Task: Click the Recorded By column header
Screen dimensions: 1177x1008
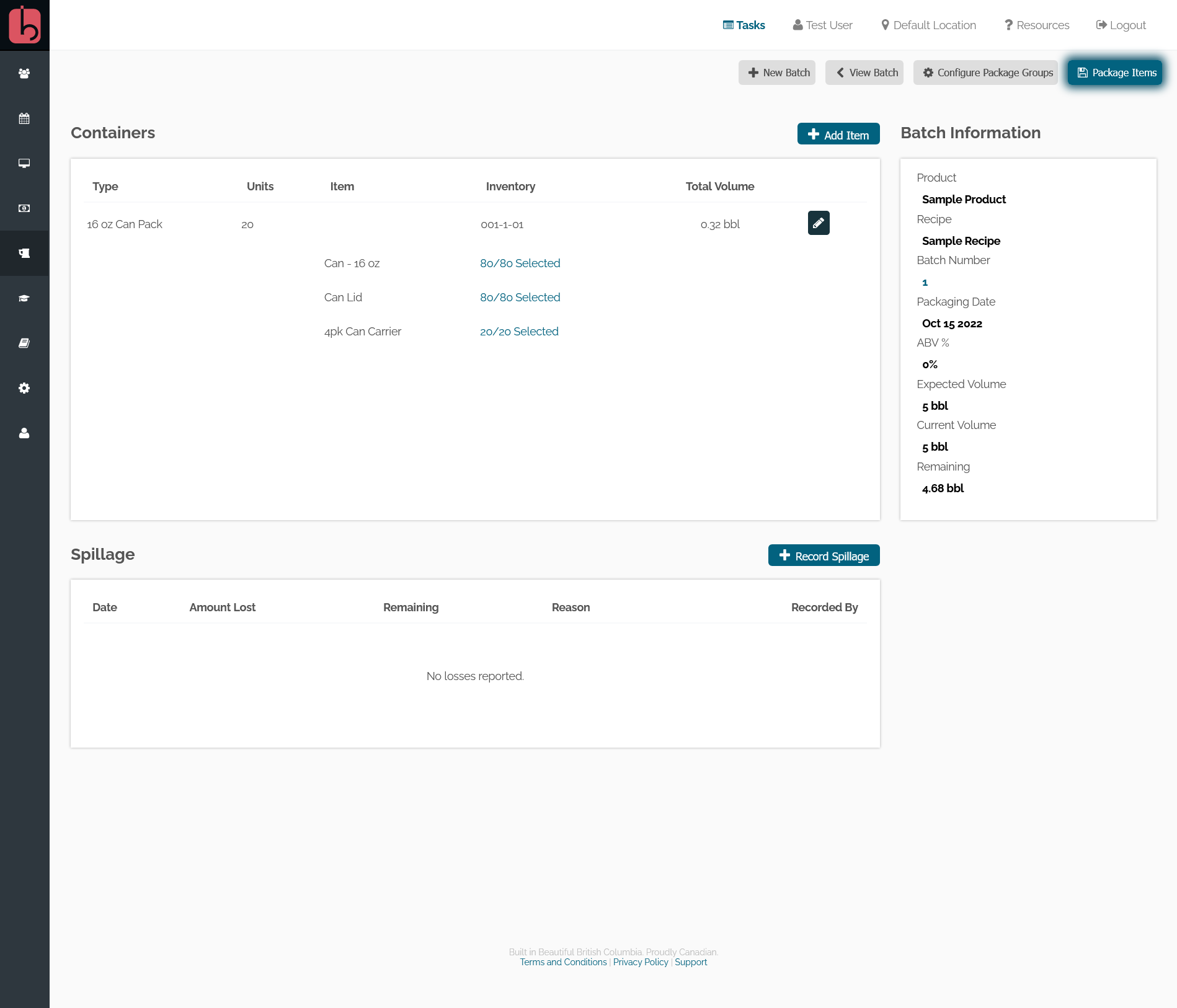Action: pos(824,607)
